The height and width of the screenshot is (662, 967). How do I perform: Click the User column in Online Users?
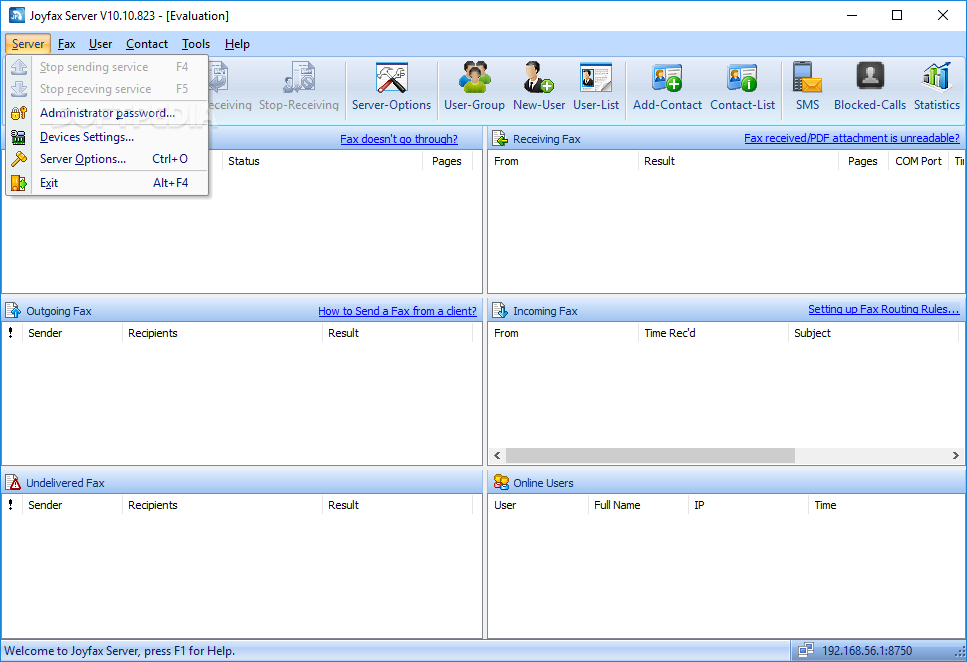(x=538, y=505)
